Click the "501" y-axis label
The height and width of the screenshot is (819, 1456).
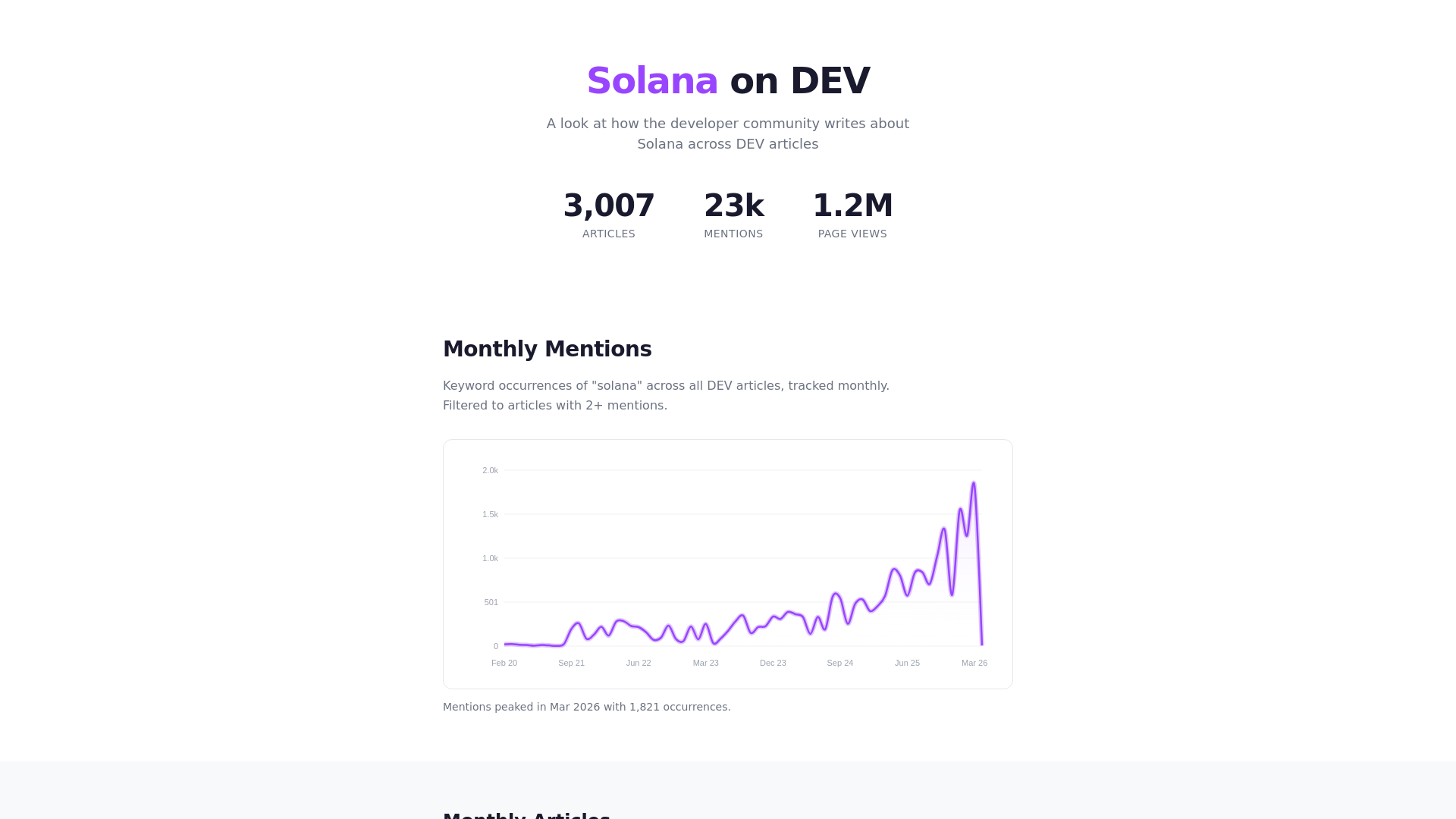[491, 602]
